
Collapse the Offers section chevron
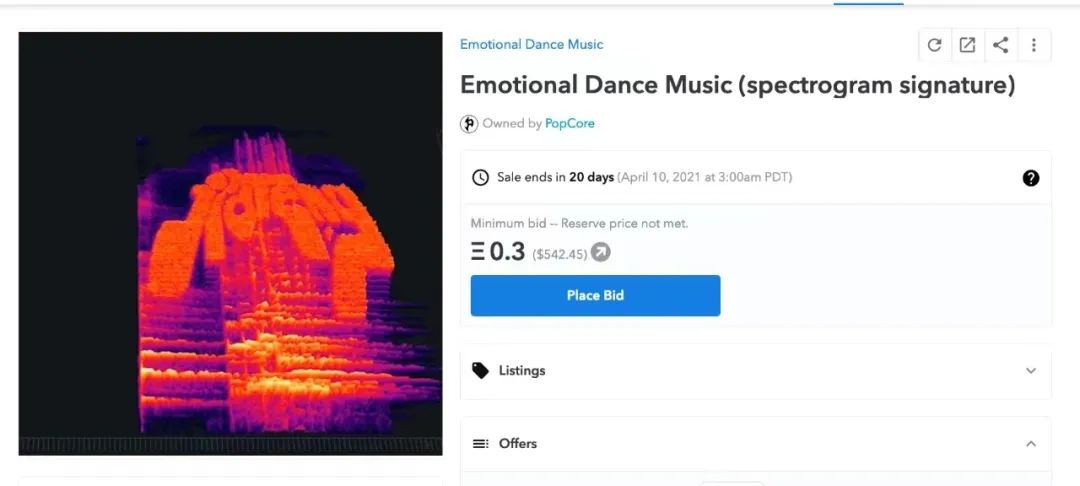coord(1030,444)
